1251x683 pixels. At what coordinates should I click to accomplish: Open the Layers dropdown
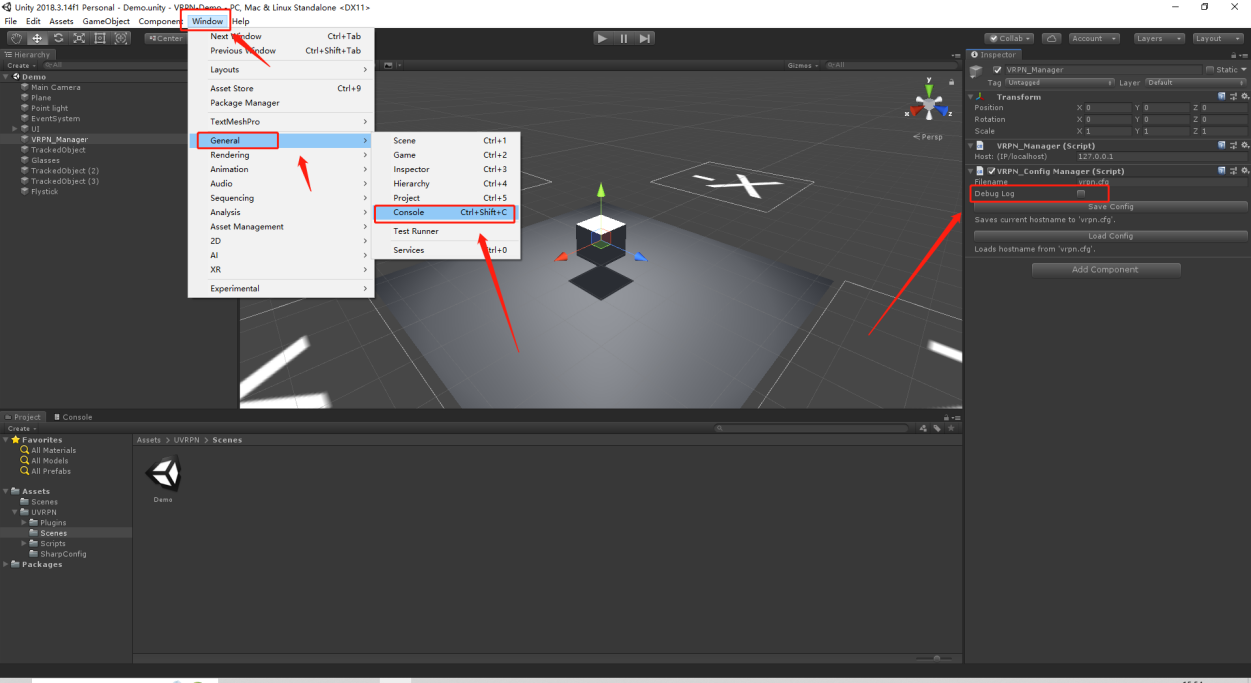[1159, 38]
